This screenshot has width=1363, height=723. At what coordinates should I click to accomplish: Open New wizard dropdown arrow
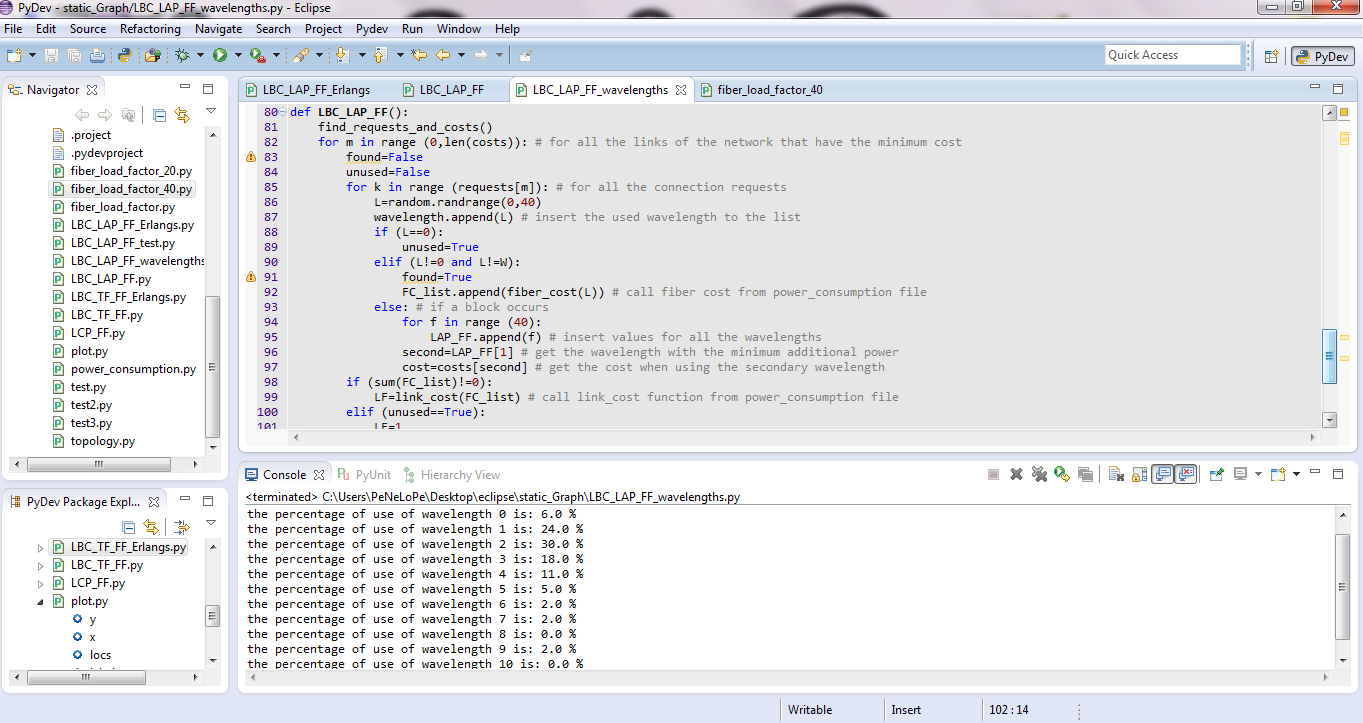[x=32, y=55]
